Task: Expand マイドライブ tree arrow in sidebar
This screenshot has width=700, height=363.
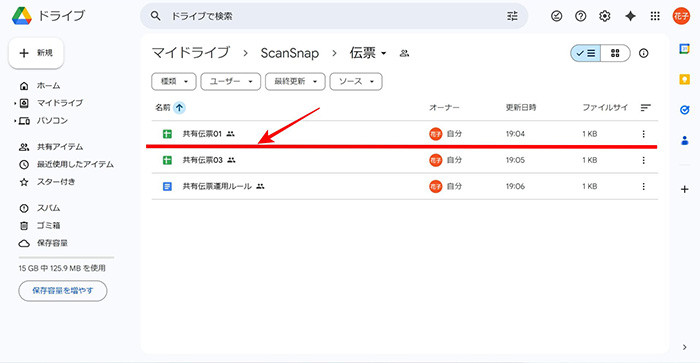Action: (x=15, y=103)
